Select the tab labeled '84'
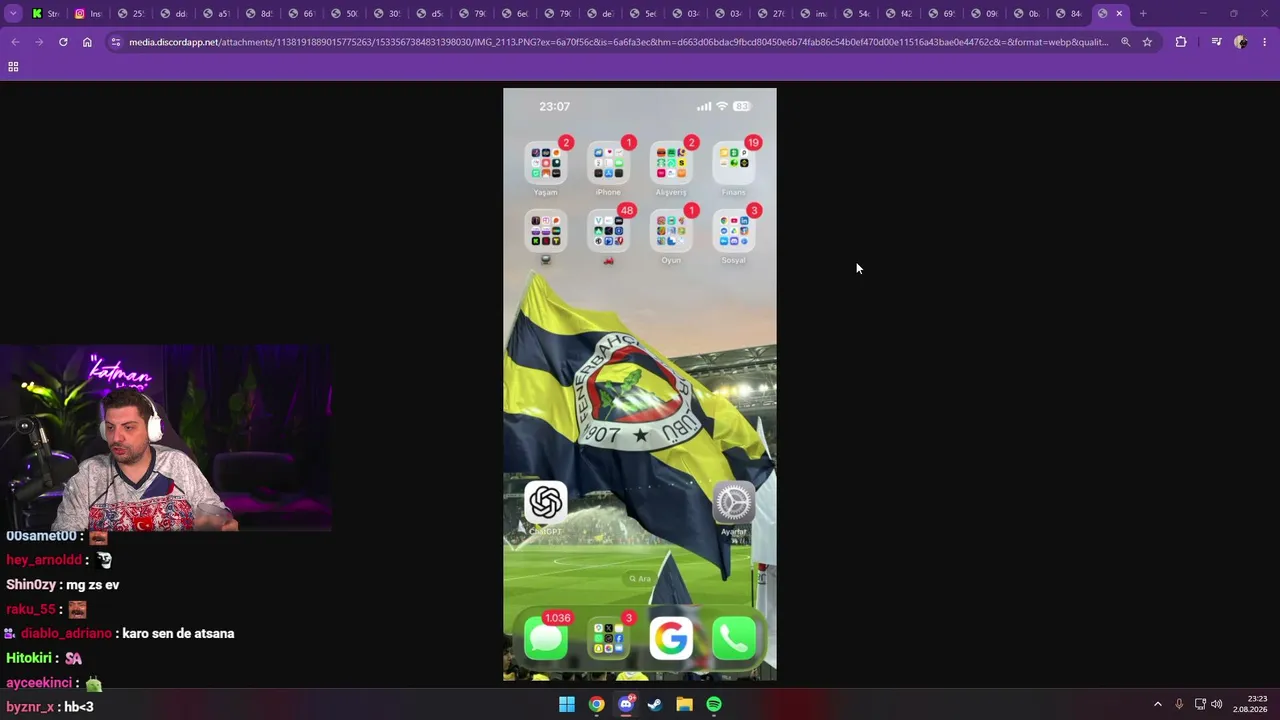Image resolution: width=1280 pixels, height=720 pixels. pyautogui.click(x=1068, y=14)
